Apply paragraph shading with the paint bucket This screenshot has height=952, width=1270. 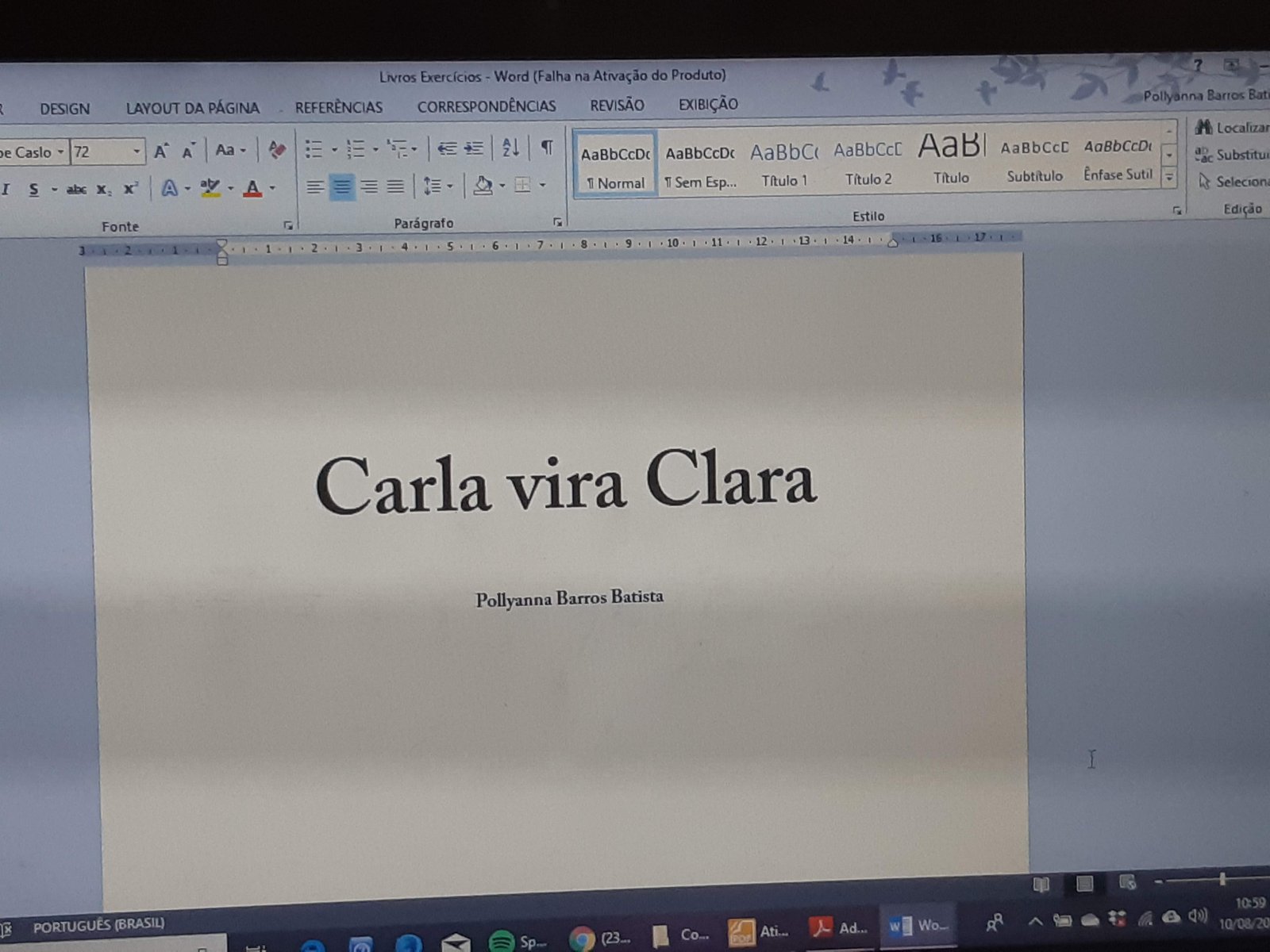(x=482, y=186)
